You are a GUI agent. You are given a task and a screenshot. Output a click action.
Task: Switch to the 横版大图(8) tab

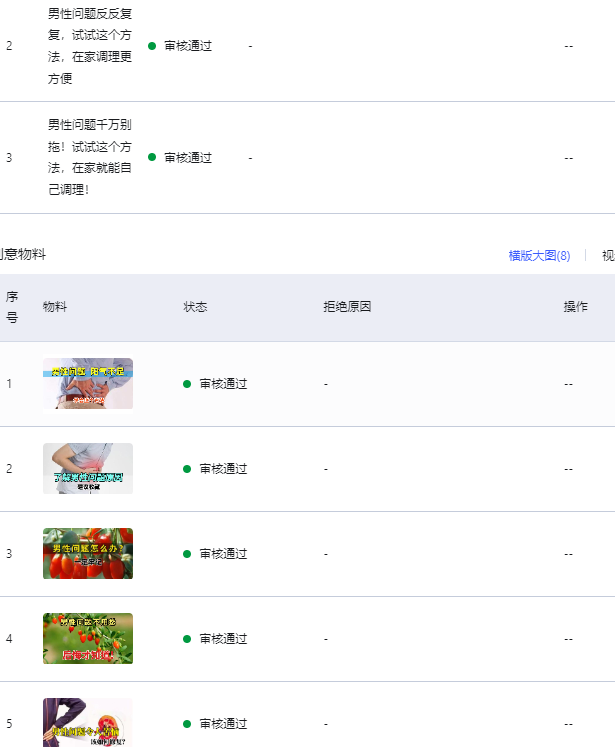[539, 256]
